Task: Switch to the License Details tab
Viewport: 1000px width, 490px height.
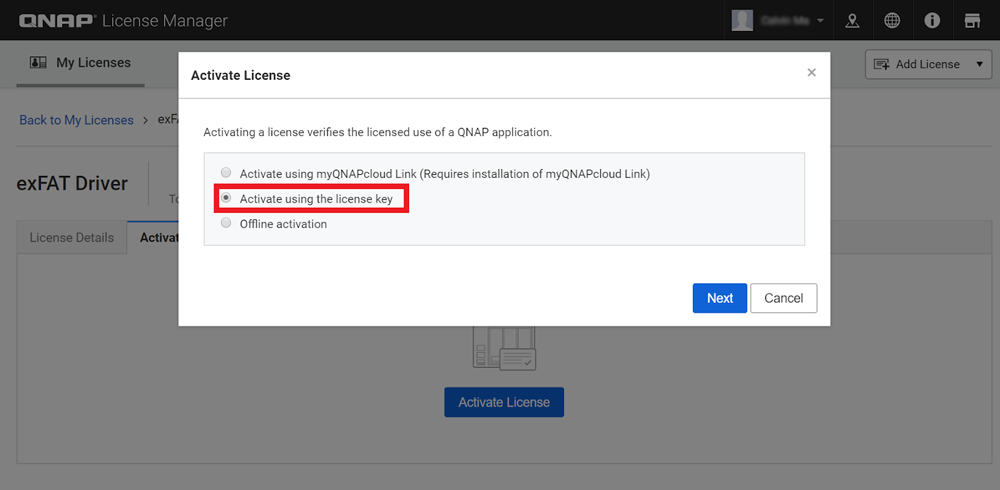Action: (x=71, y=238)
